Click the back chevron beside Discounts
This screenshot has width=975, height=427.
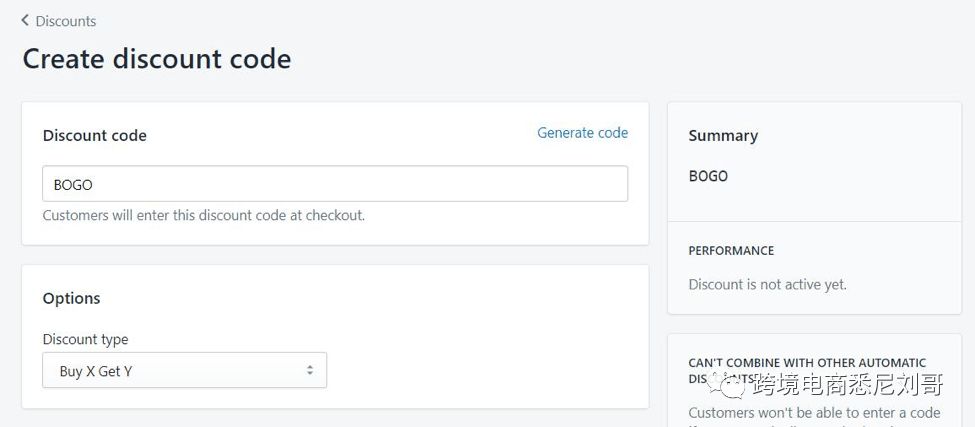(x=25, y=20)
